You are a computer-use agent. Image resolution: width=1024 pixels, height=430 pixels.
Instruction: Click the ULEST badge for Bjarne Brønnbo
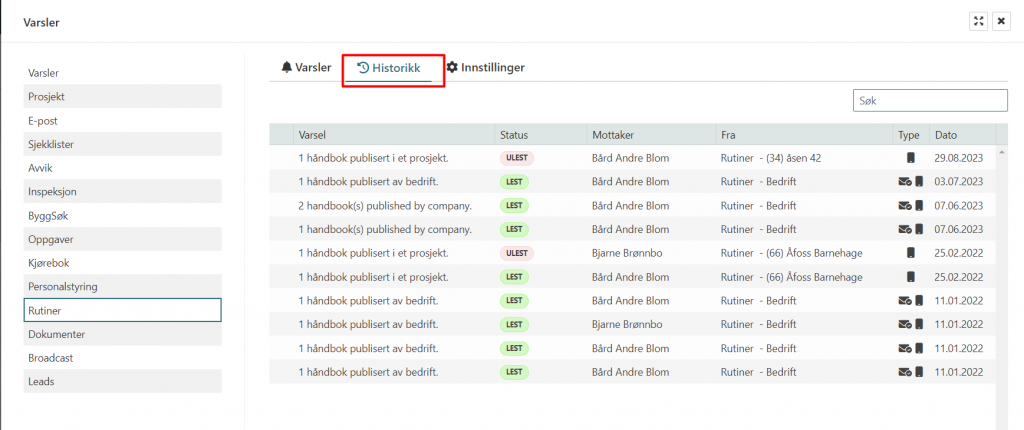(x=517, y=253)
